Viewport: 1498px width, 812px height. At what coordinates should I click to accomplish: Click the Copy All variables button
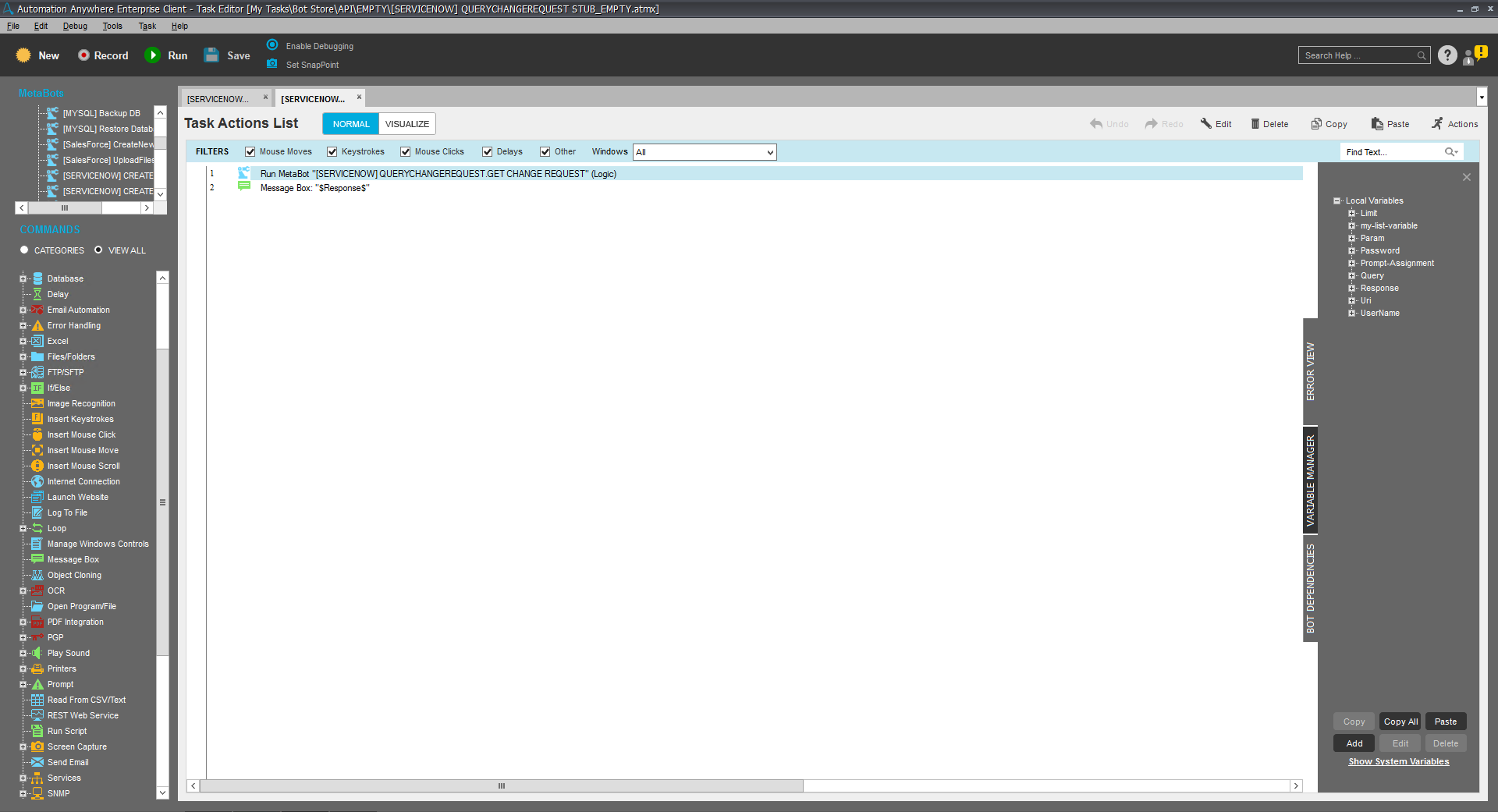pyautogui.click(x=1400, y=722)
